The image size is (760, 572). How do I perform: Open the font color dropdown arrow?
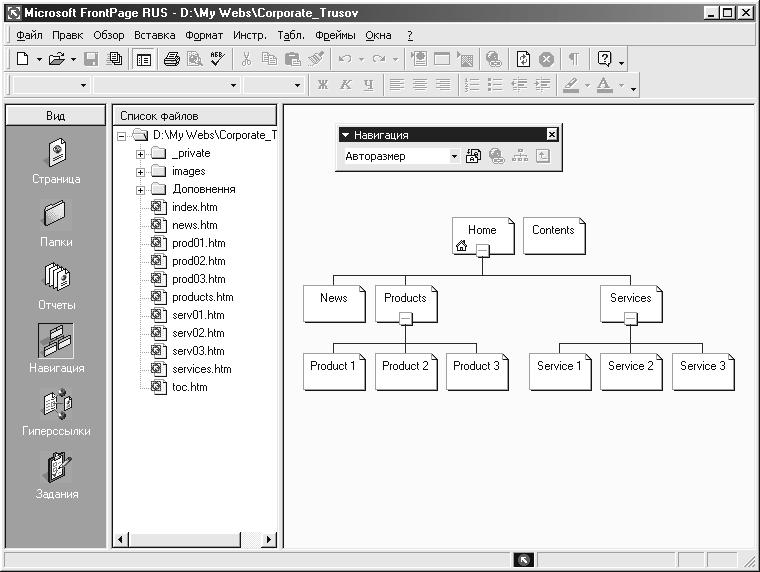621,85
